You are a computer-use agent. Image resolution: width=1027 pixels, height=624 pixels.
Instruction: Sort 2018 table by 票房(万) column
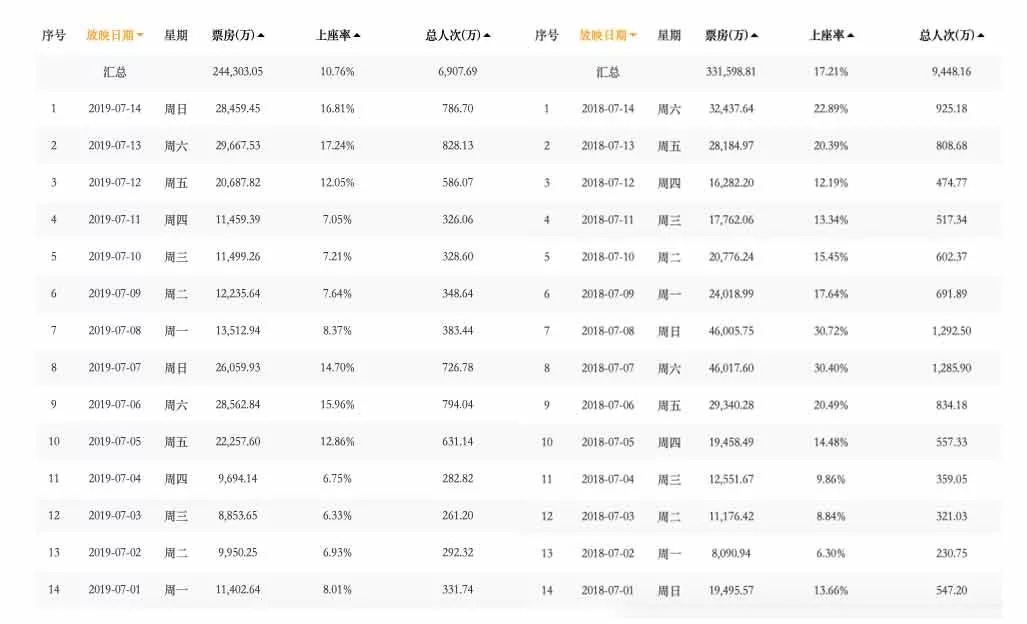coord(731,35)
